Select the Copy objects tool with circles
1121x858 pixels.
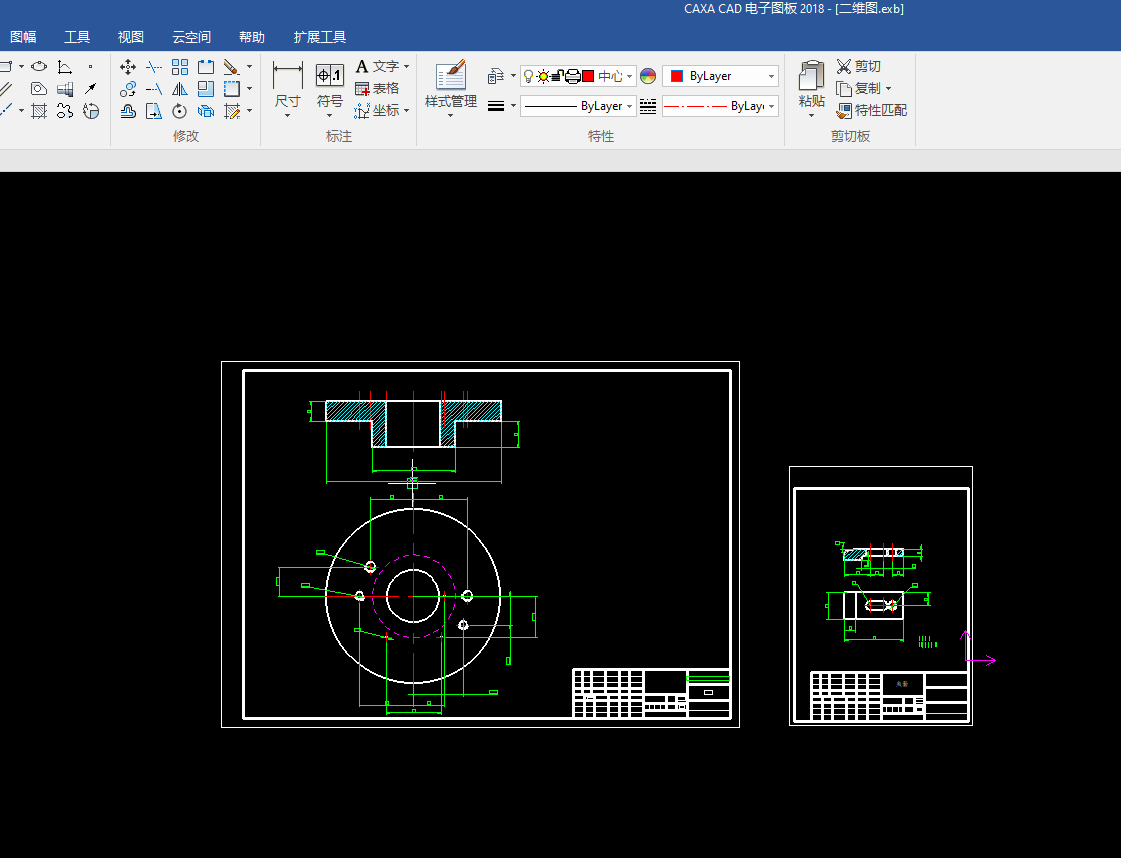point(128,89)
